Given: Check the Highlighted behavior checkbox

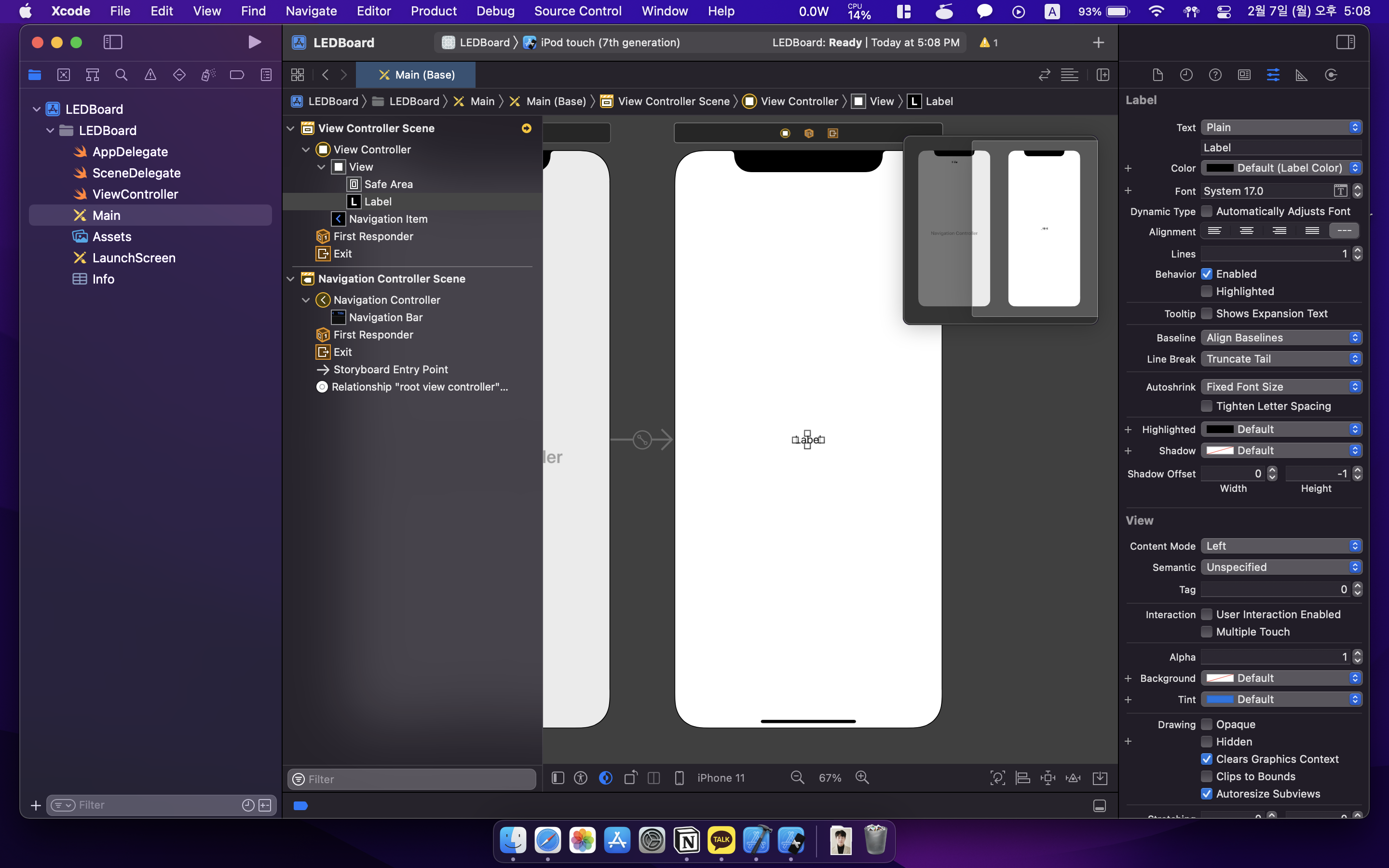Looking at the screenshot, I should click(1207, 291).
